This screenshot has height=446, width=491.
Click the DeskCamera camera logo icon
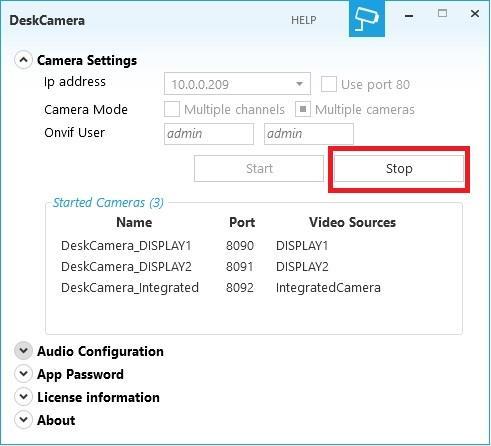367,18
